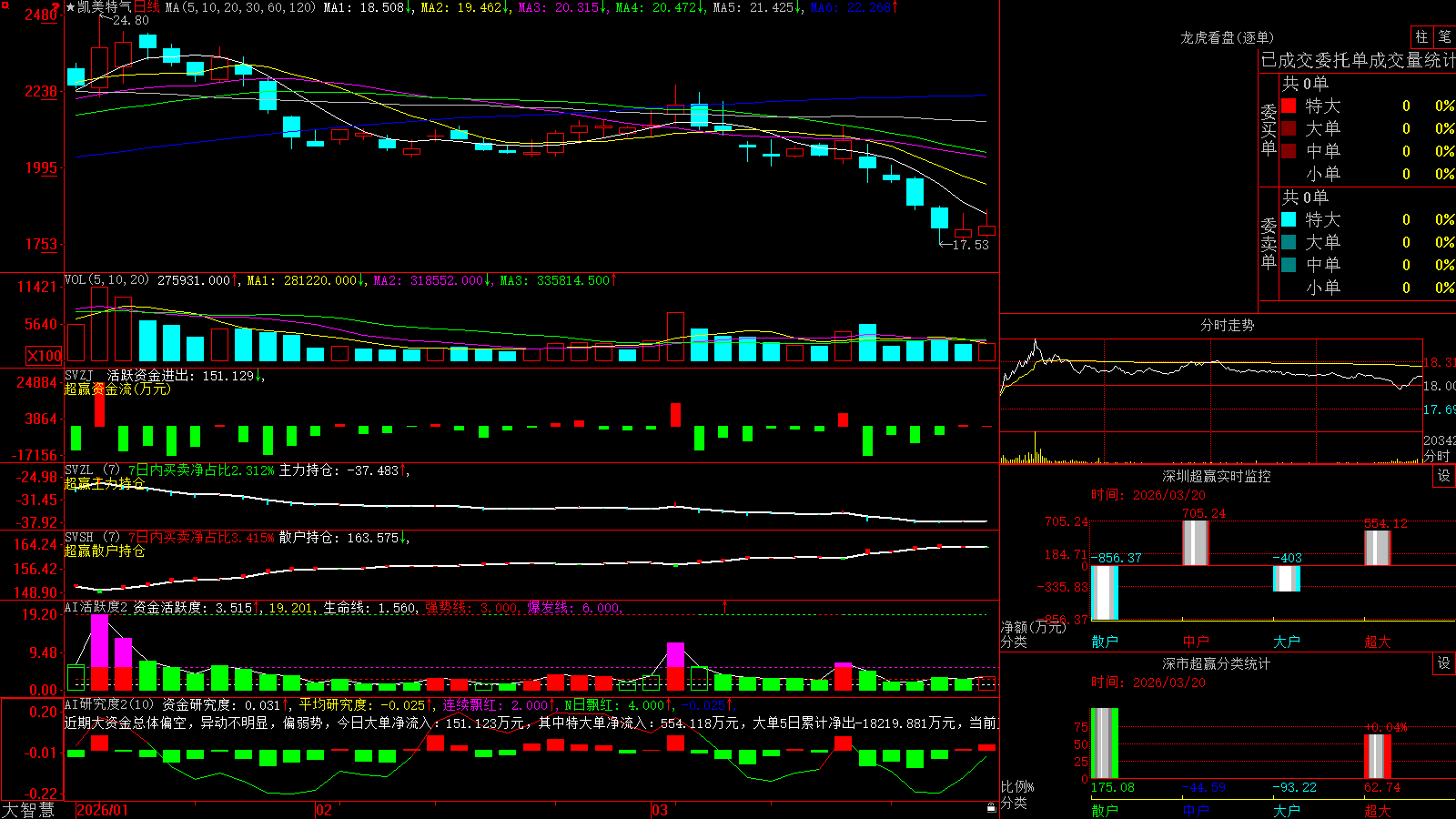The width and height of the screenshot is (1456, 819).
Task: Click the SVSH (7) indicator name
Action: point(92,538)
